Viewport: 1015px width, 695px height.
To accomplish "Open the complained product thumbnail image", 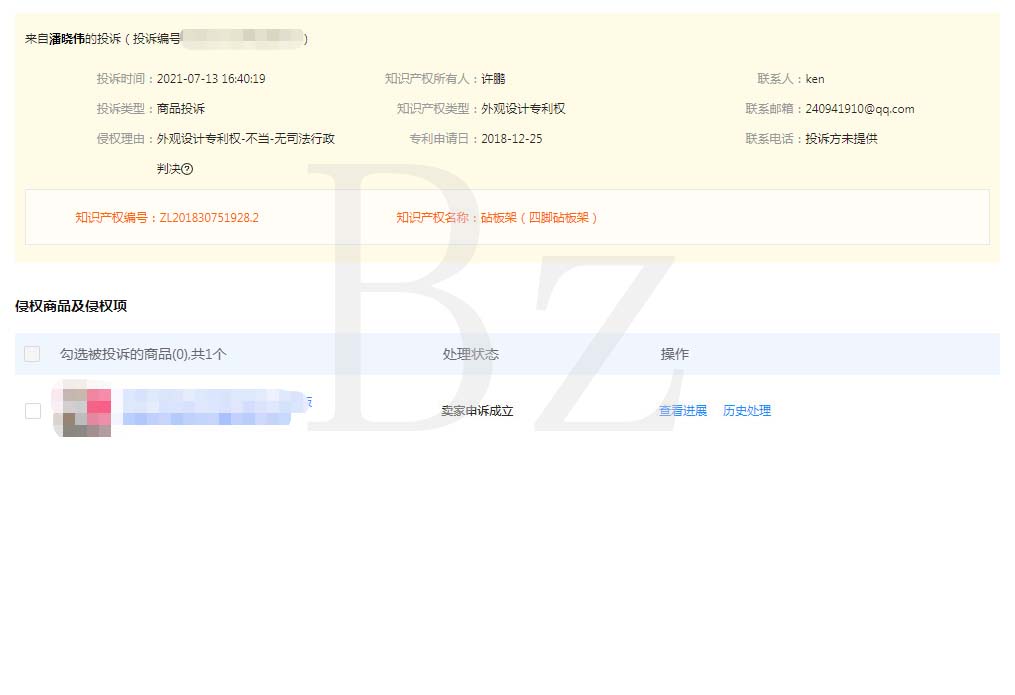I will click(83, 410).
